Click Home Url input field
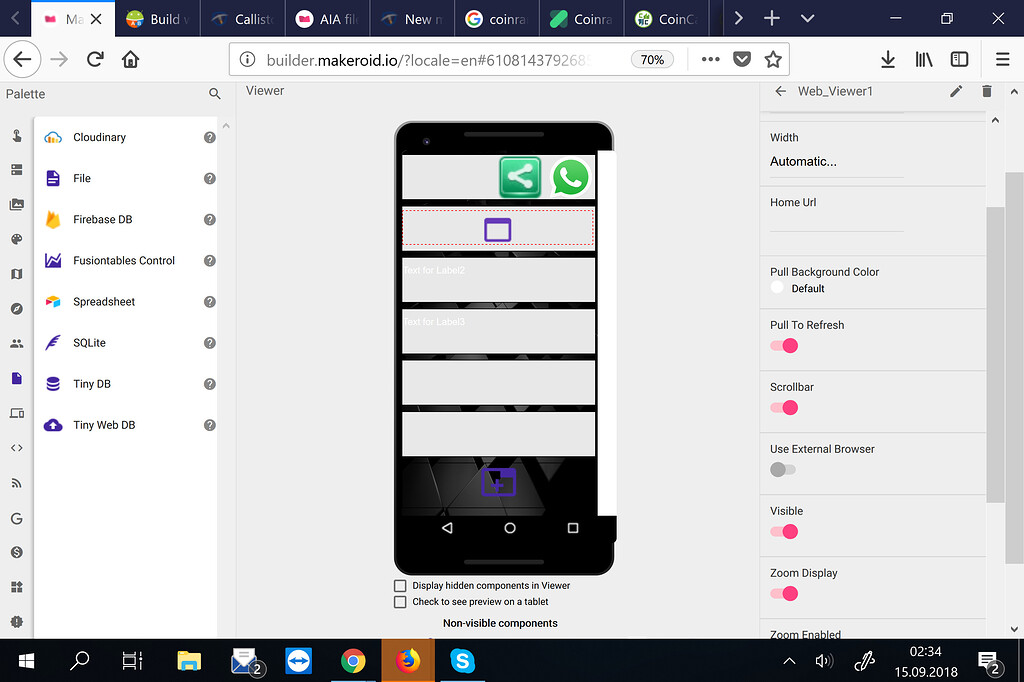Viewport: 1024px width, 682px height. tap(837, 222)
